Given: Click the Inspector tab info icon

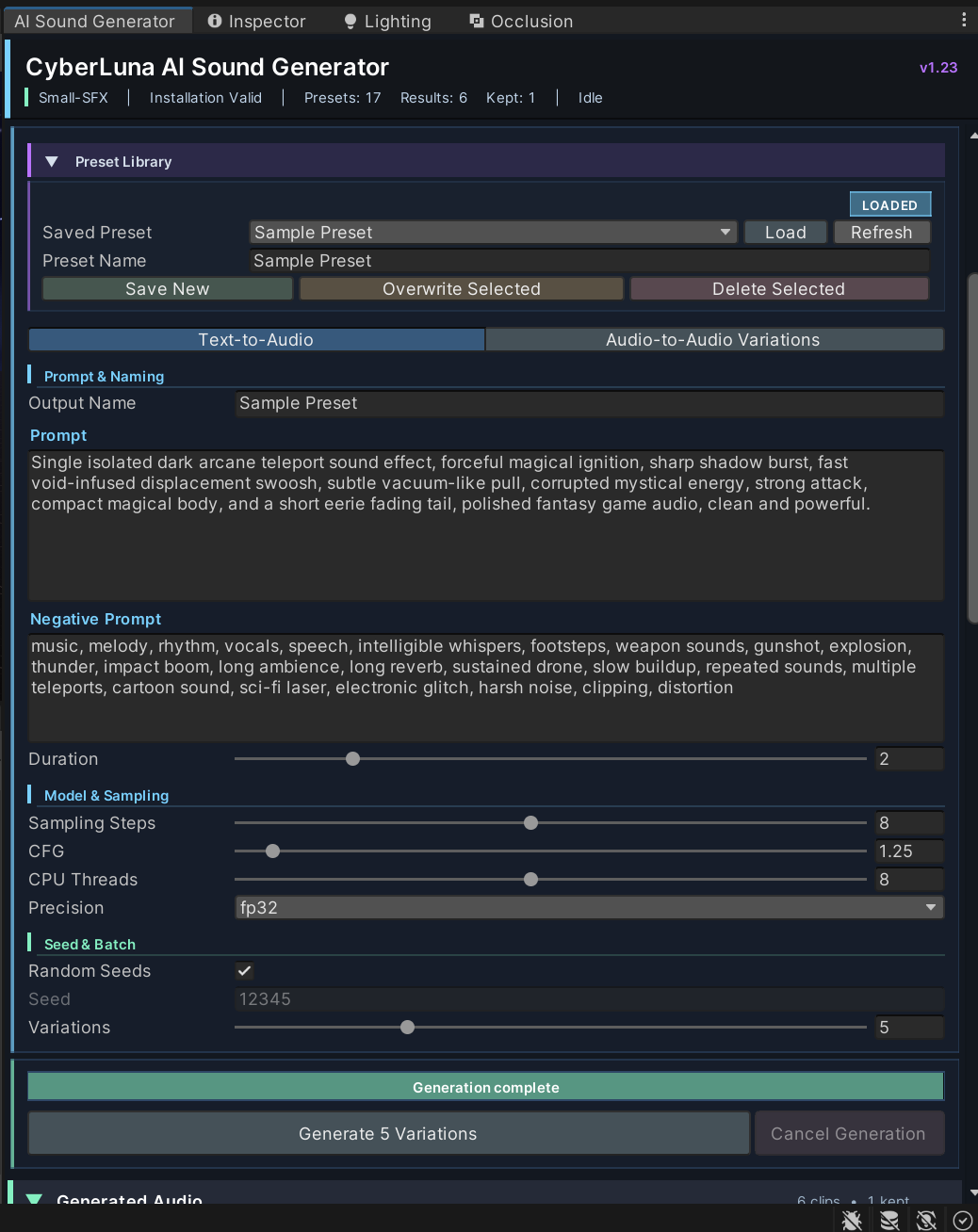Looking at the screenshot, I should pos(215,21).
